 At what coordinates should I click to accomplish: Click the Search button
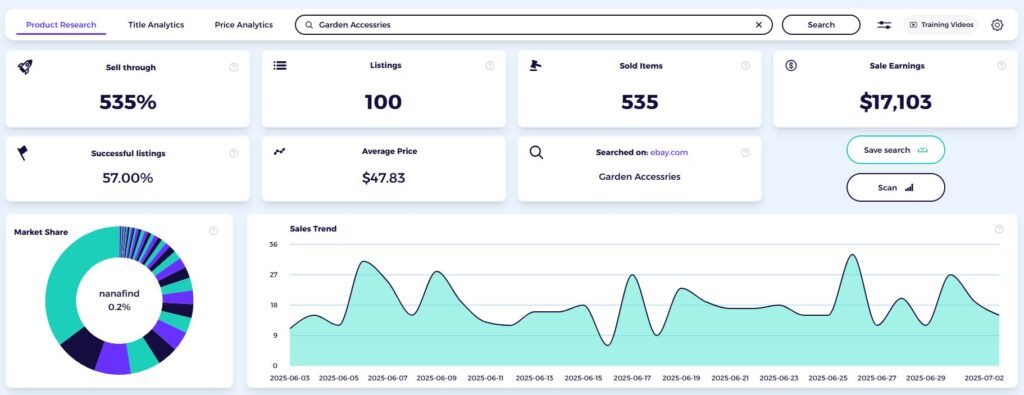click(x=821, y=25)
